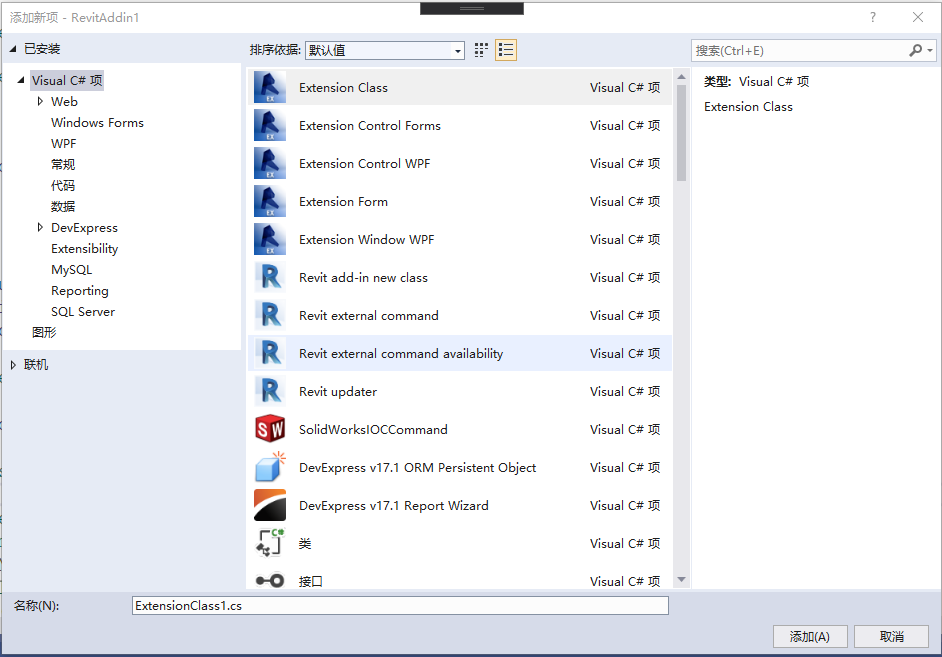This screenshot has width=942, height=657.
Task: Select Revit external command availability template name
Action: point(401,354)
